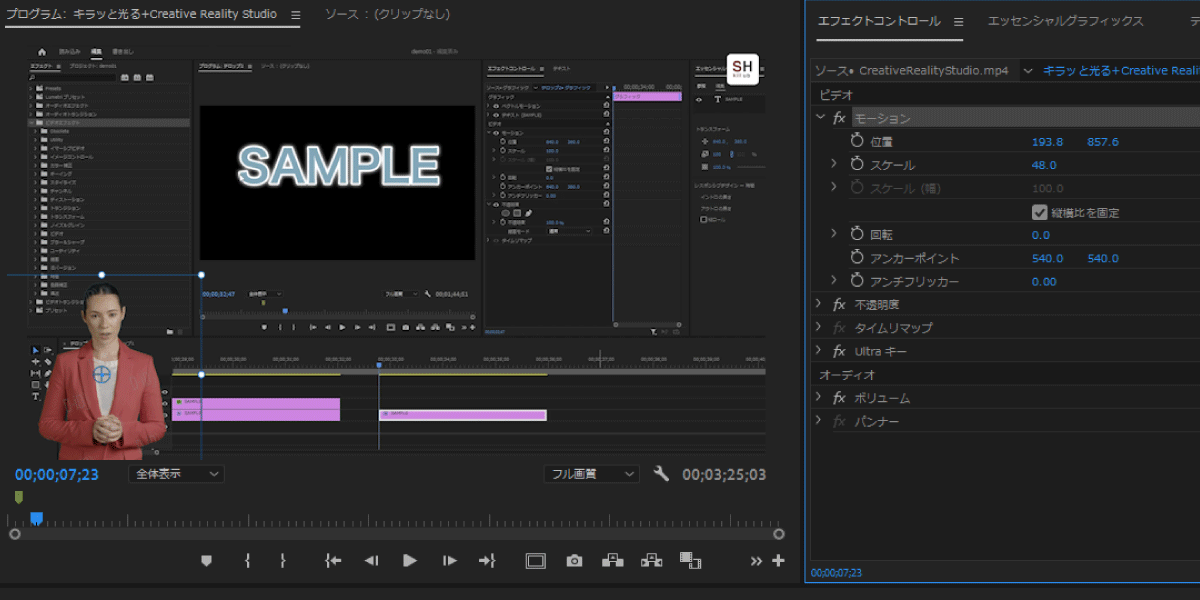Toggle the fx switch for モーション
Screen dimensions: 1200x600
pos(839,118)
